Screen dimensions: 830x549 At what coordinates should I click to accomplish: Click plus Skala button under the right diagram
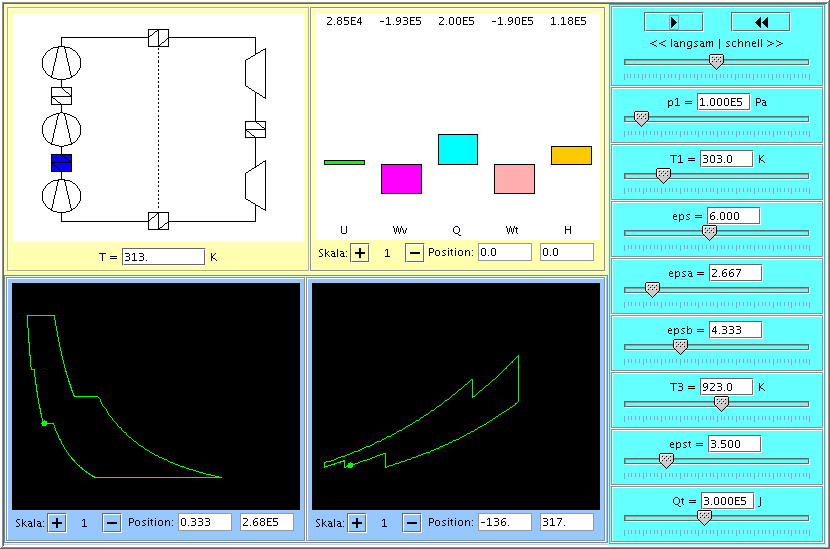pos(357,523)
